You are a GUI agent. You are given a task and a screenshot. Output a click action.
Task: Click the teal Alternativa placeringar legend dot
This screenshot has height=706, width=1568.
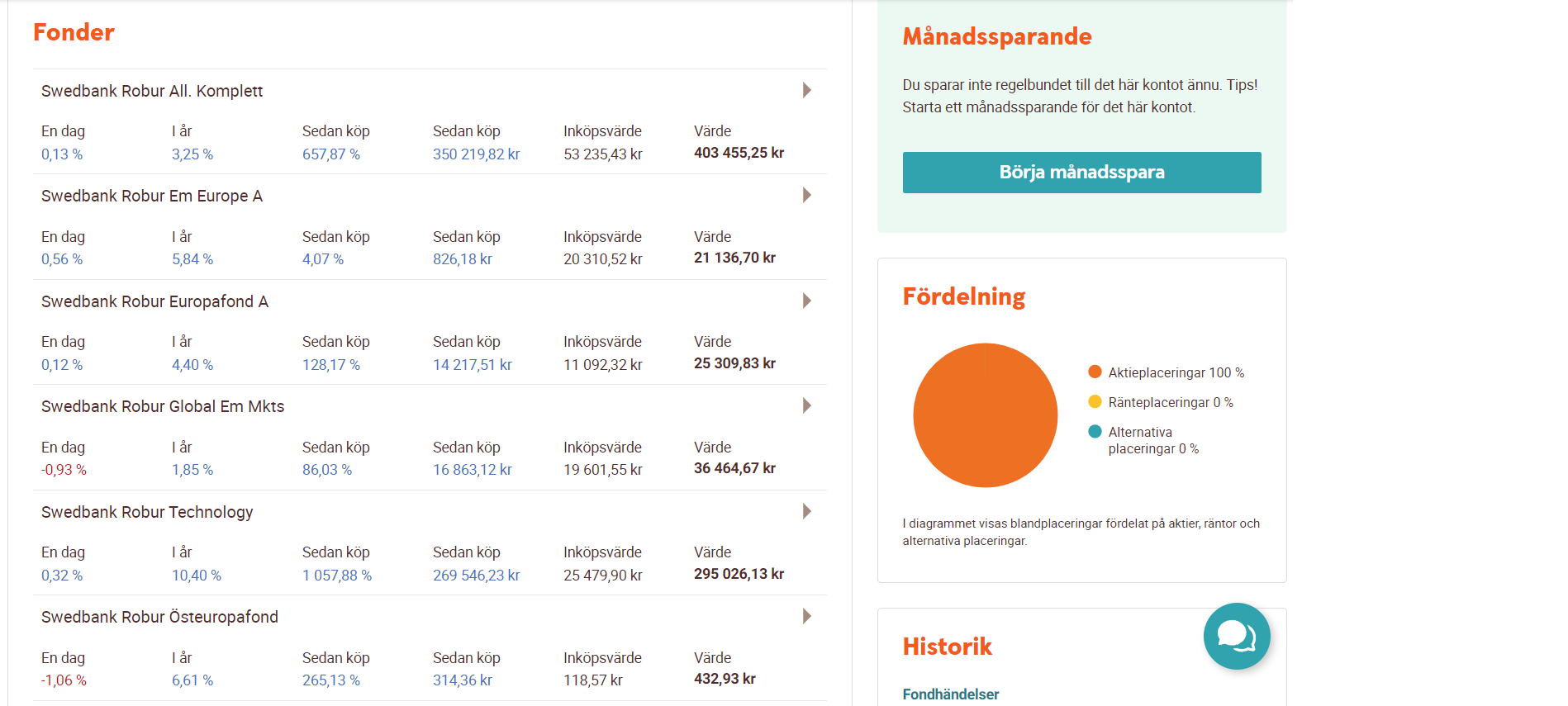point(1095,431)
